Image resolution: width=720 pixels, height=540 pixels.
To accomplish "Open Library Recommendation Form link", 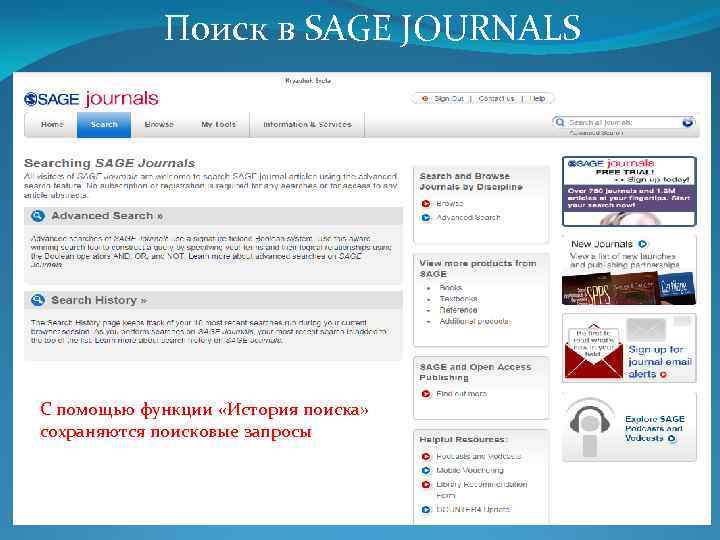I will 482,489.
